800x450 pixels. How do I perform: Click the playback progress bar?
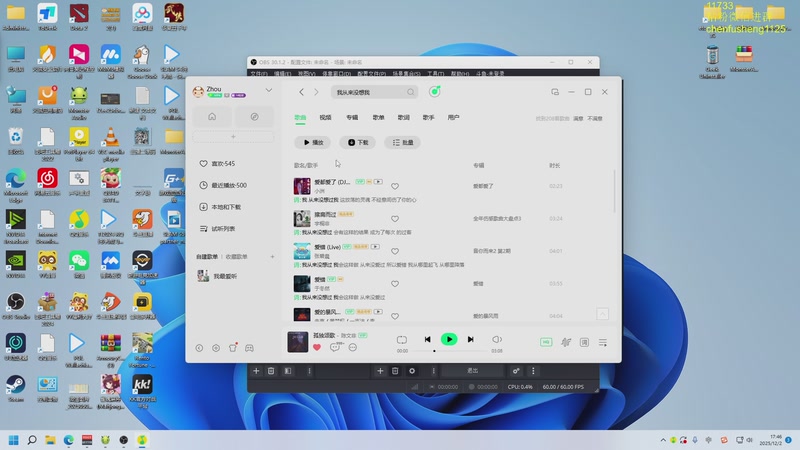click(x=449, y=351)
